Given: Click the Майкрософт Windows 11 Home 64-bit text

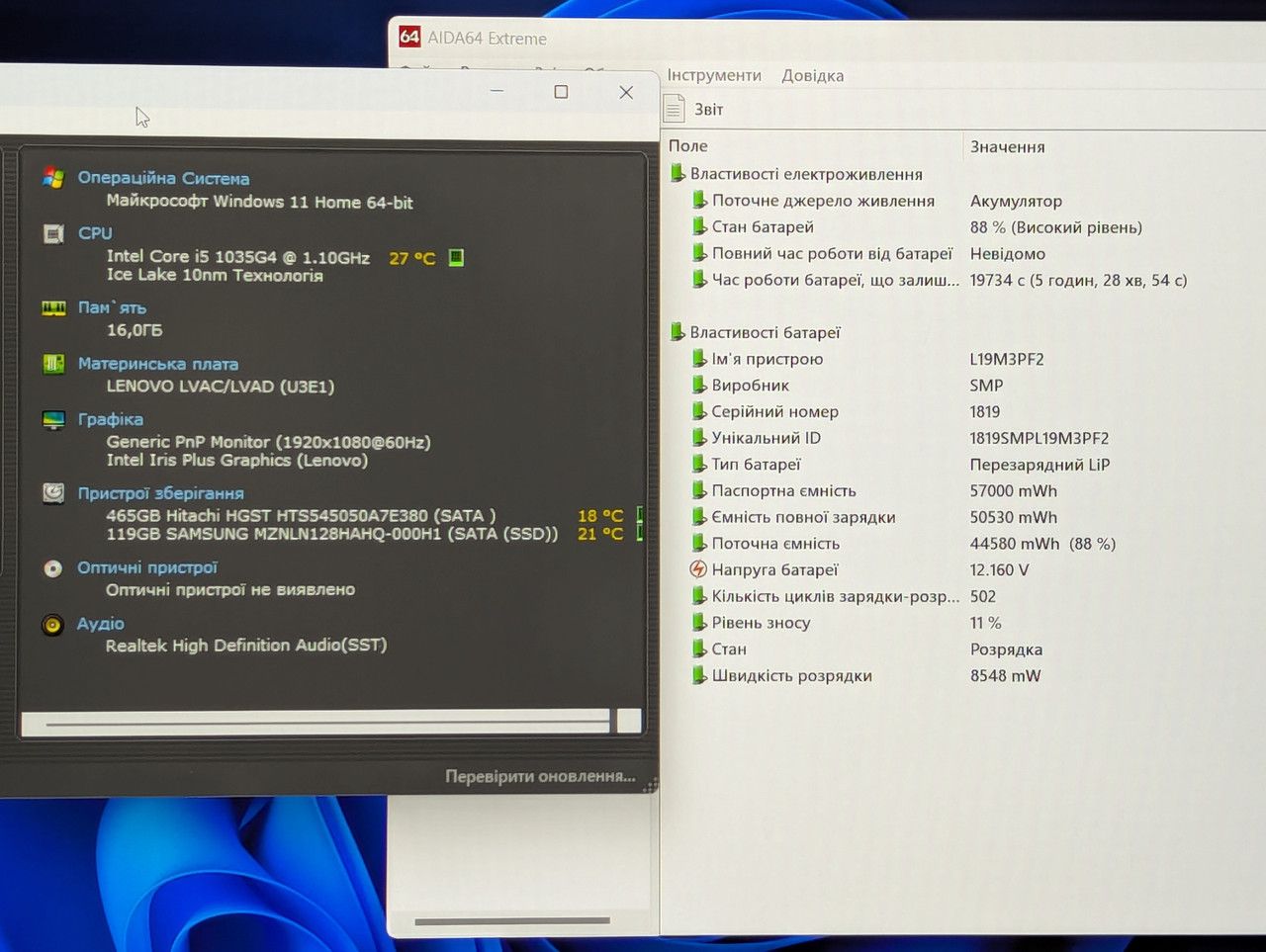Looking at the screenshot, I should click(260, 202).
